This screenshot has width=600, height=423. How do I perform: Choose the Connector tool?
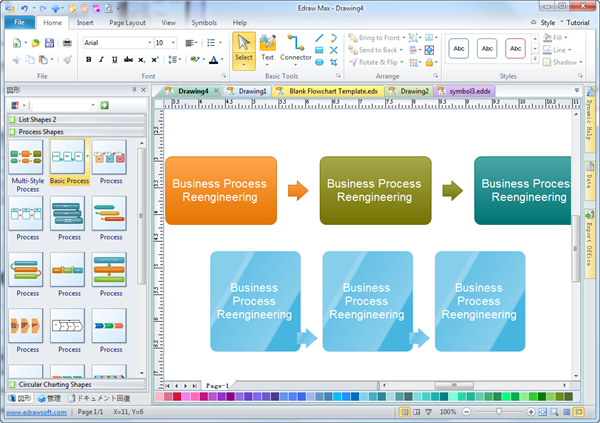[296, 48]
